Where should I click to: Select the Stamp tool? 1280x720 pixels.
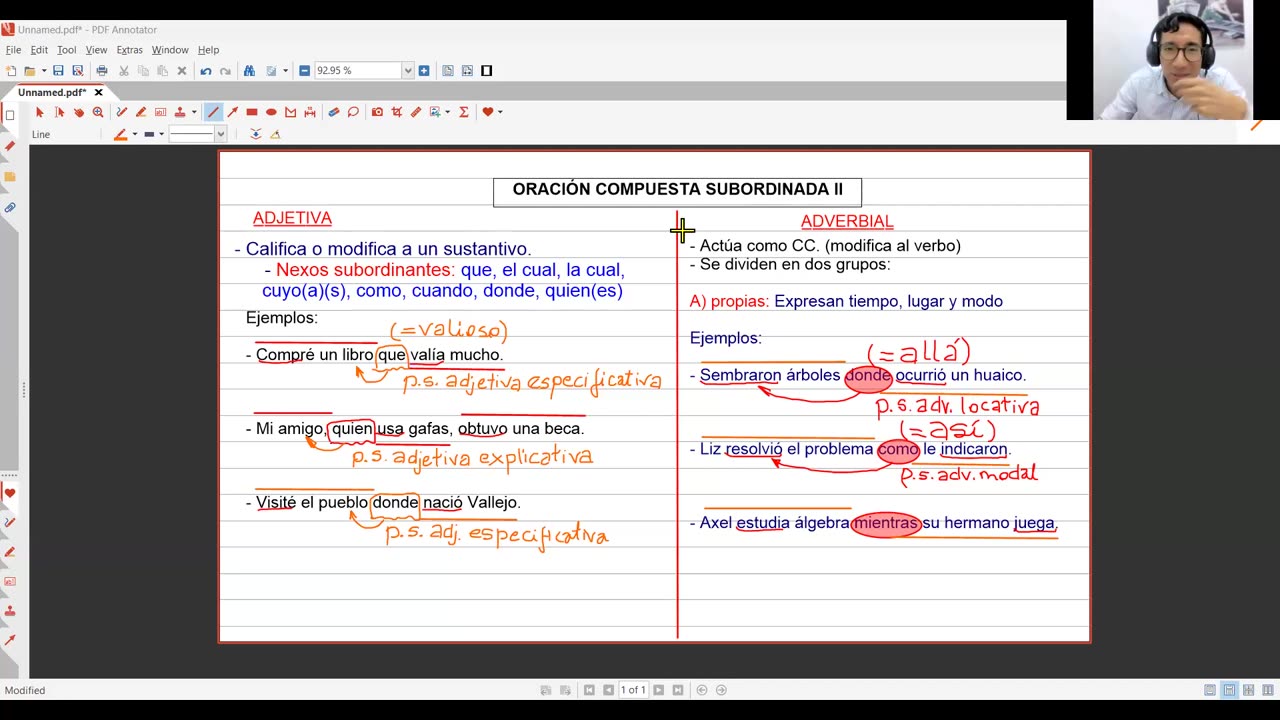point(180,112)
